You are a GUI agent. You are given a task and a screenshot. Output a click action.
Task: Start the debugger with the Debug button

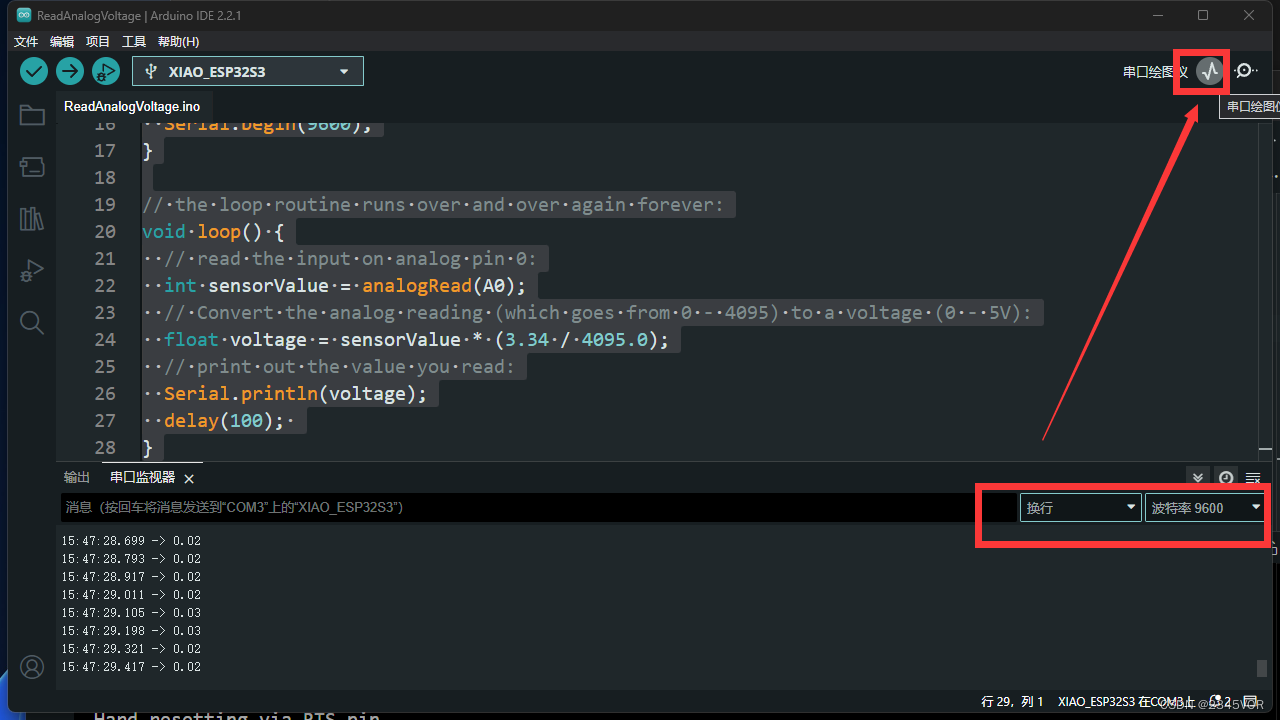pyautogui.click(x=105, y=71)
